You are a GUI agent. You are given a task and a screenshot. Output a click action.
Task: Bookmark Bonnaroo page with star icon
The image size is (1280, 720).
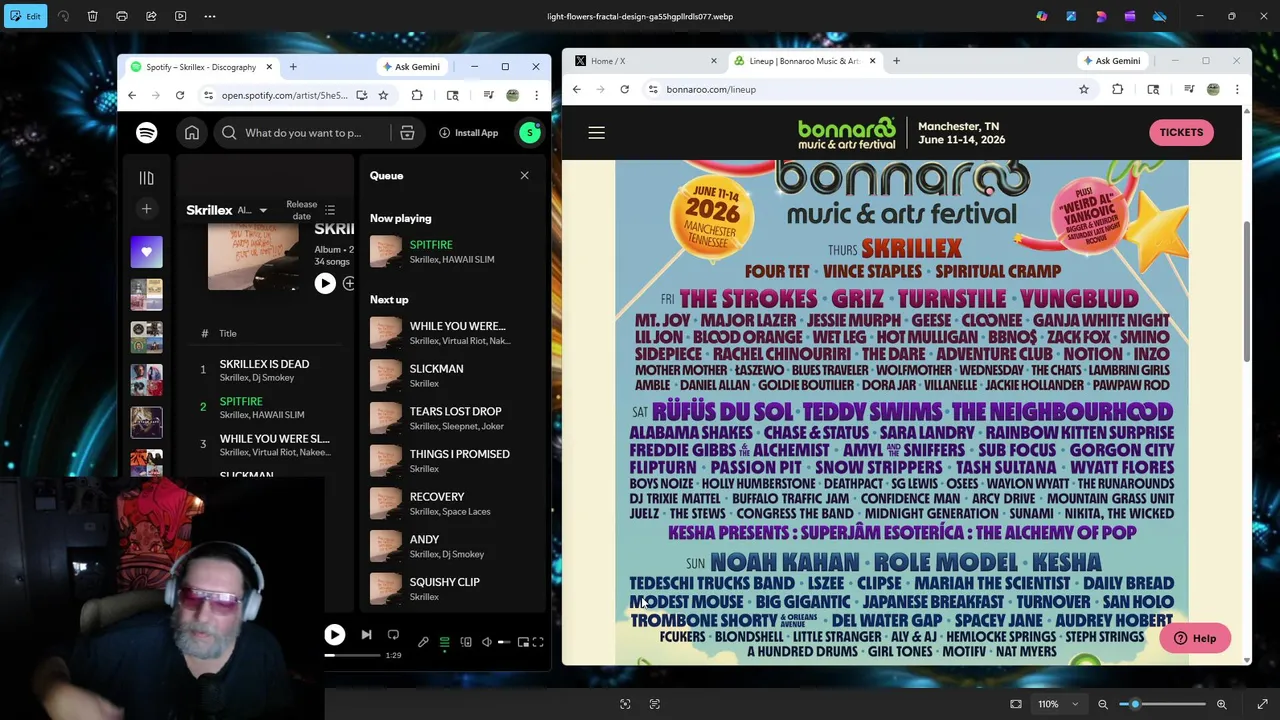[1083, 89]
